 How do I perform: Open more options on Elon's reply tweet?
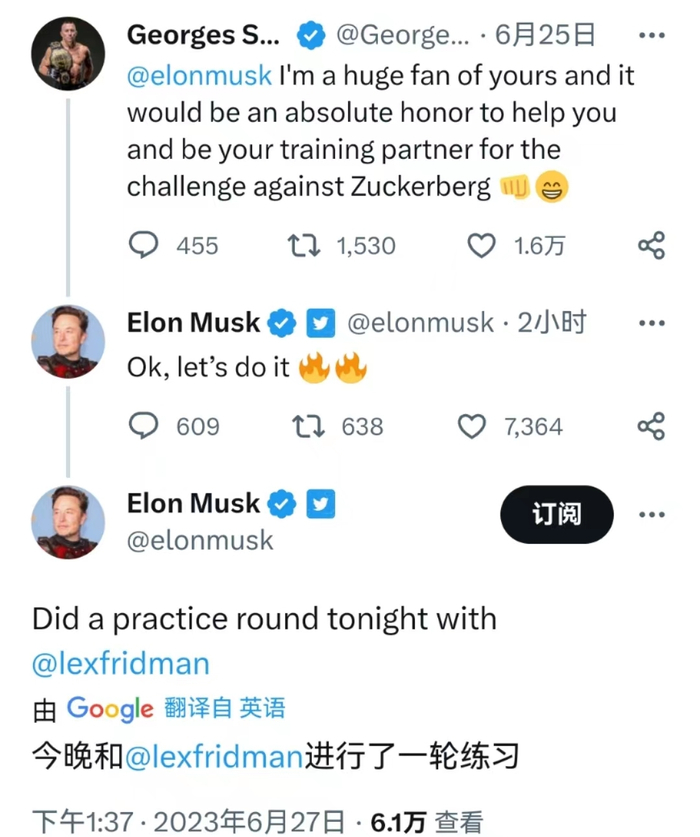tap(651, 323)
